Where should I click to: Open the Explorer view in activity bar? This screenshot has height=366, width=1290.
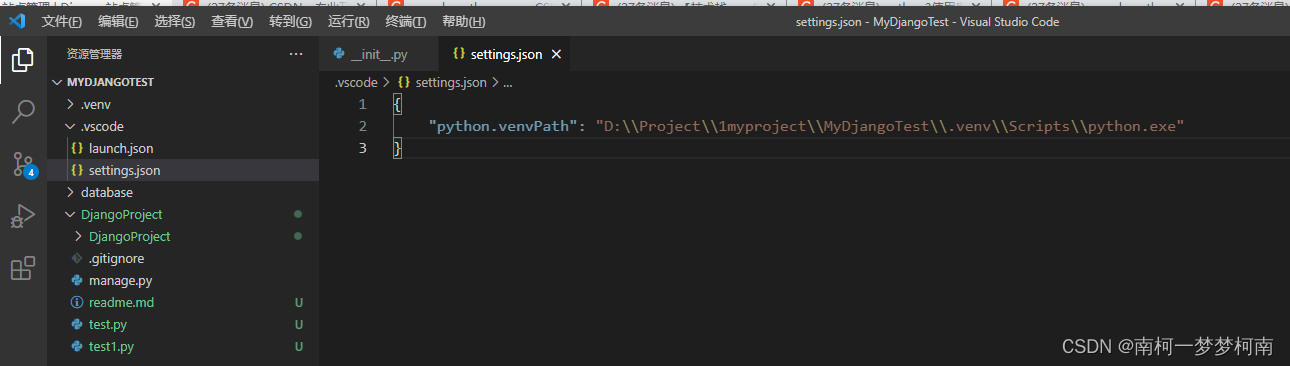(23, 60)
